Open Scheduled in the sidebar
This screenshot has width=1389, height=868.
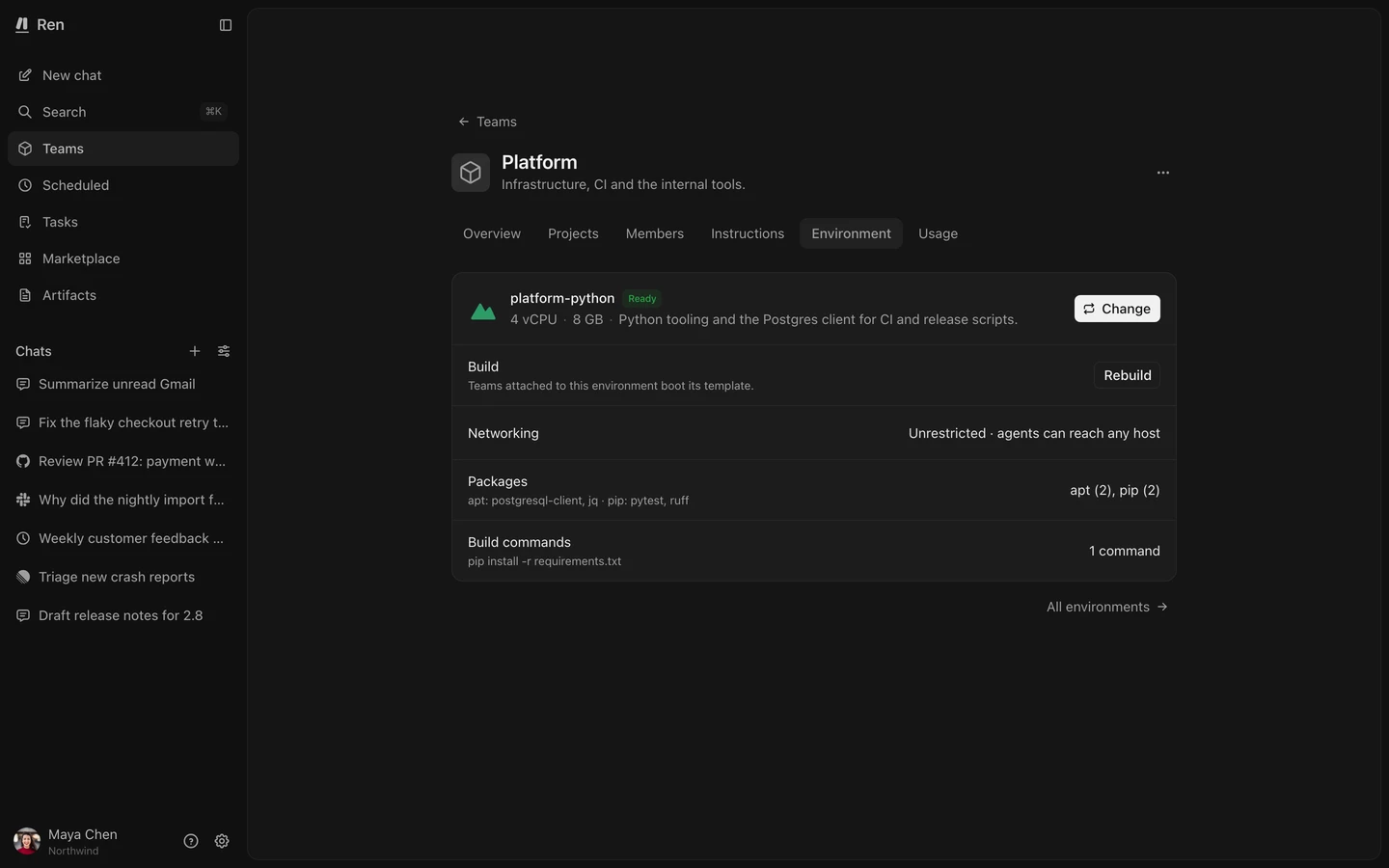click(x=123, y=185)
